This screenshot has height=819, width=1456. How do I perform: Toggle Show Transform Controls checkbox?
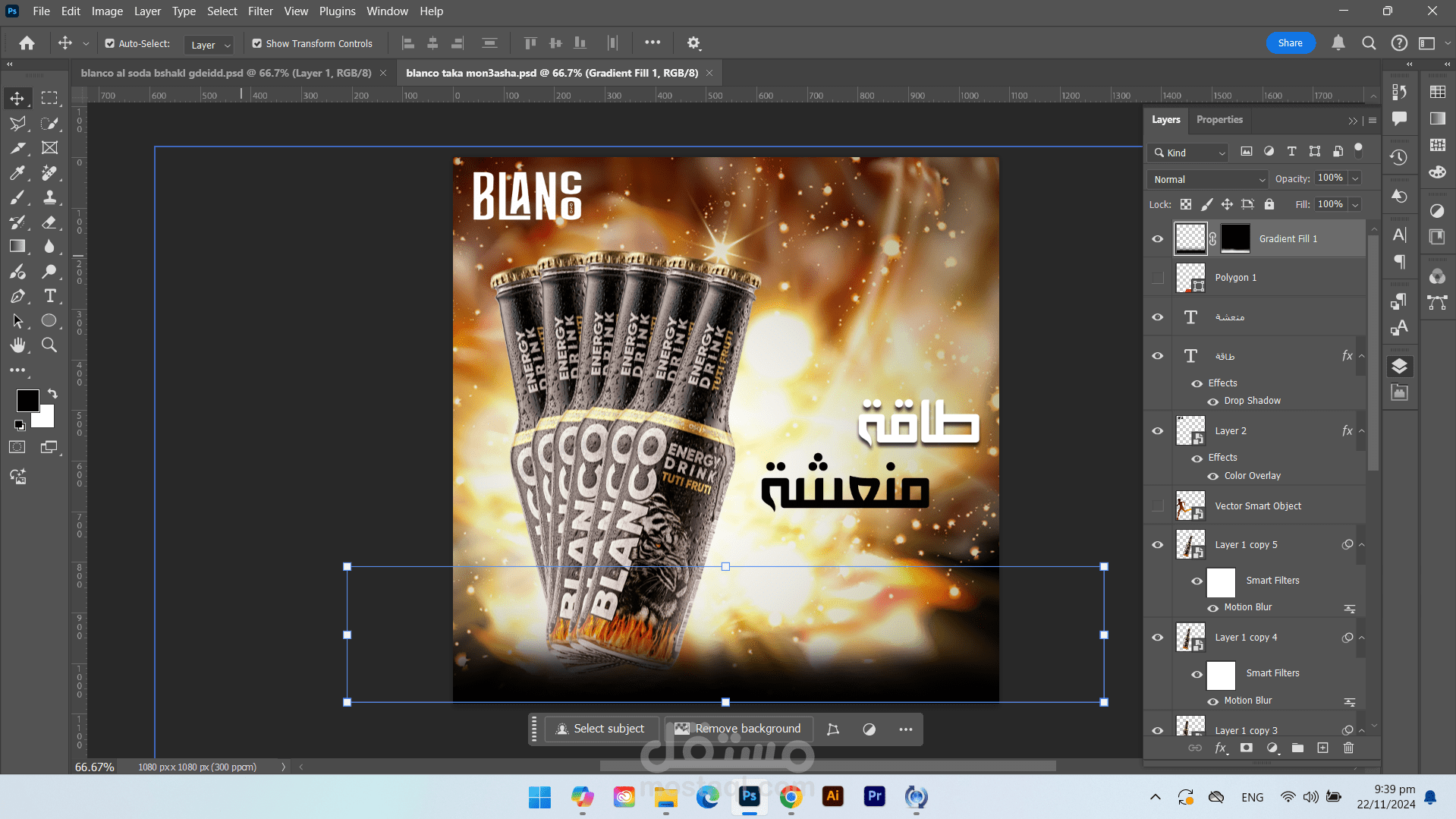257,44
